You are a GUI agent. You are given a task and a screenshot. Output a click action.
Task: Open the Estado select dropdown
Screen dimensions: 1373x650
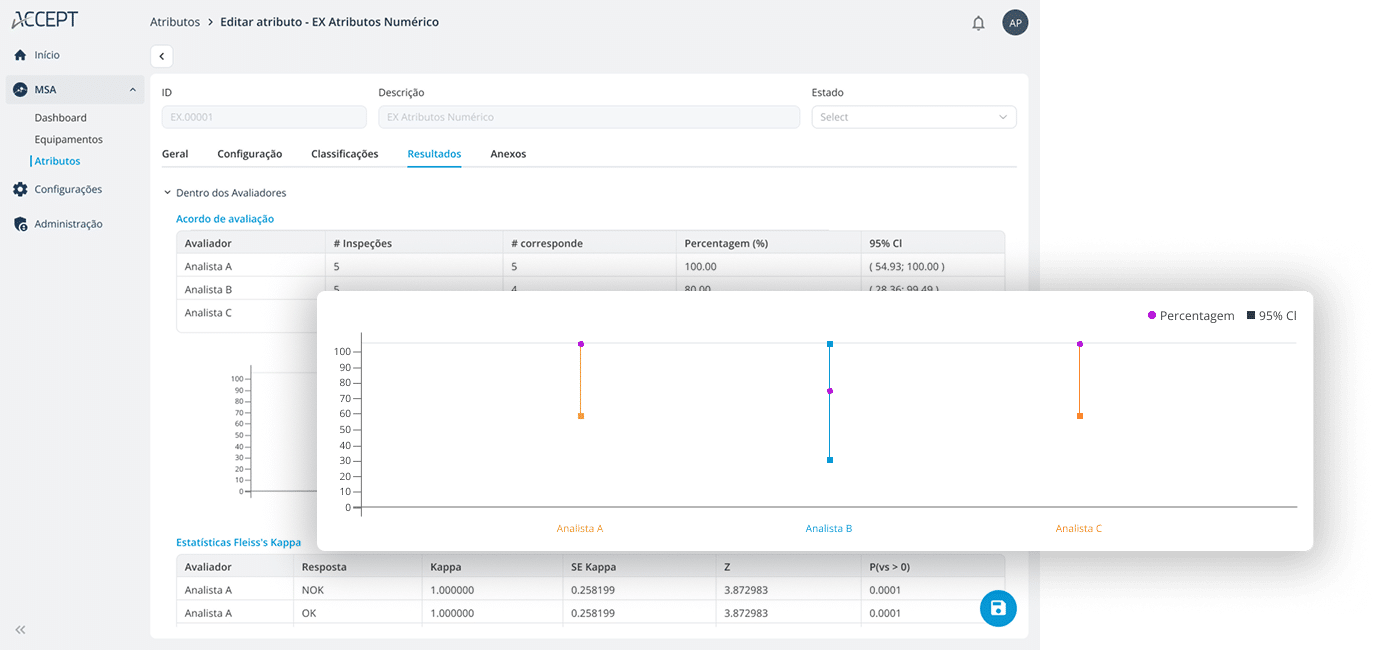pyautogui.click(x=913, y=117)
